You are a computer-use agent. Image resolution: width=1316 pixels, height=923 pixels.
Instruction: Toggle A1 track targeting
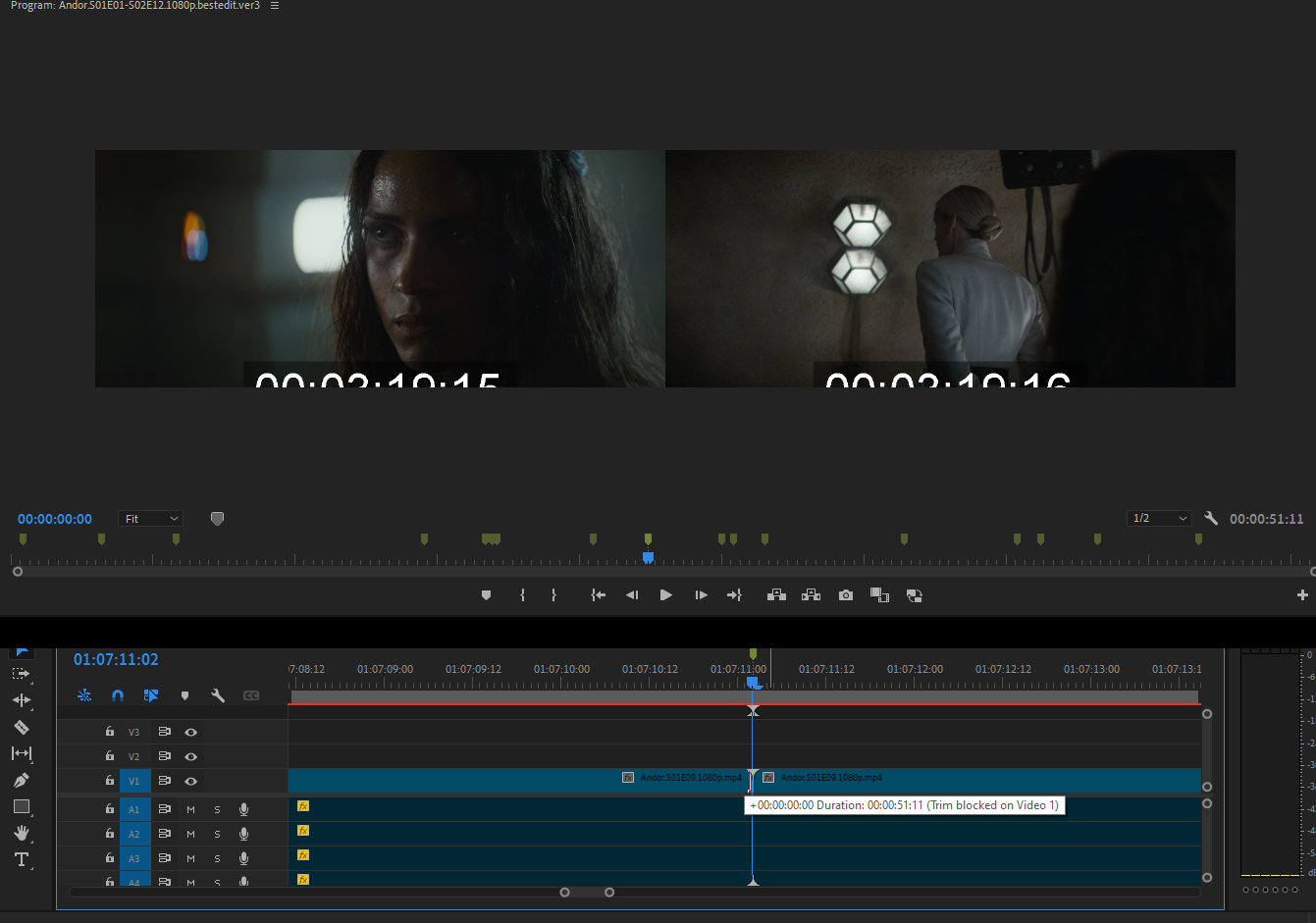(x=134, y=809)
